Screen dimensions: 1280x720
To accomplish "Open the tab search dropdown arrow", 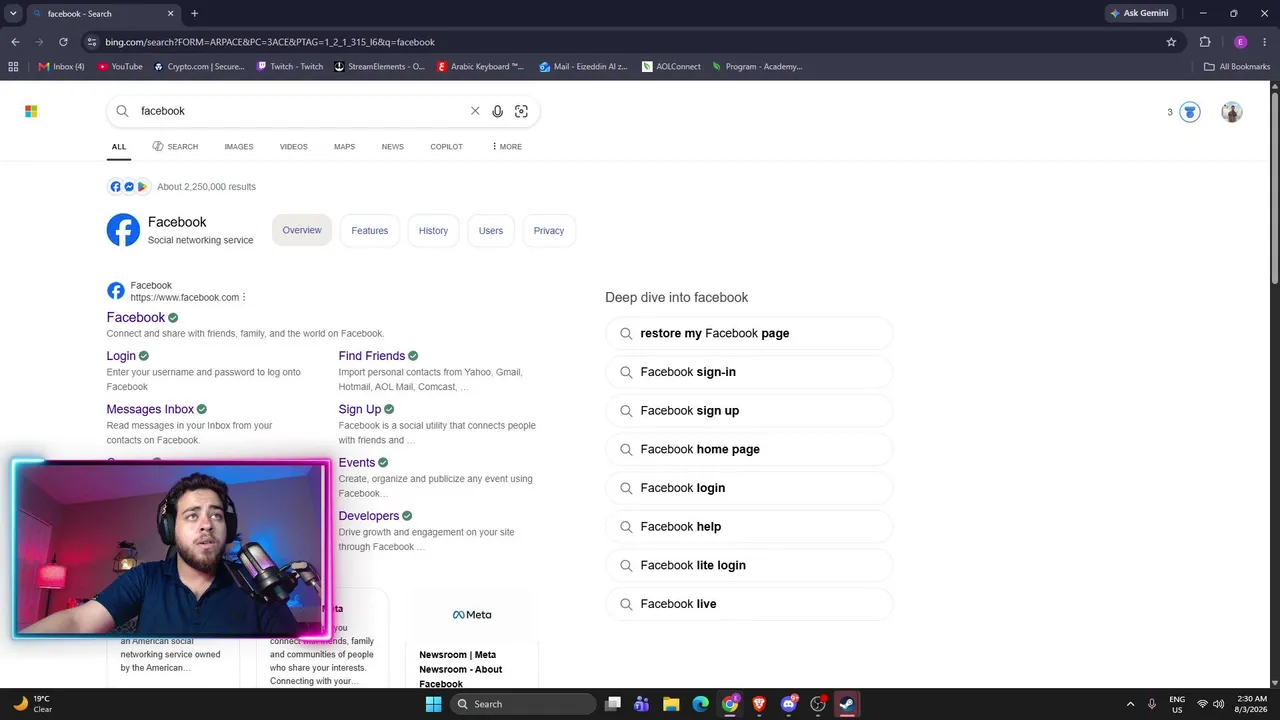I will tap(13, 14).
